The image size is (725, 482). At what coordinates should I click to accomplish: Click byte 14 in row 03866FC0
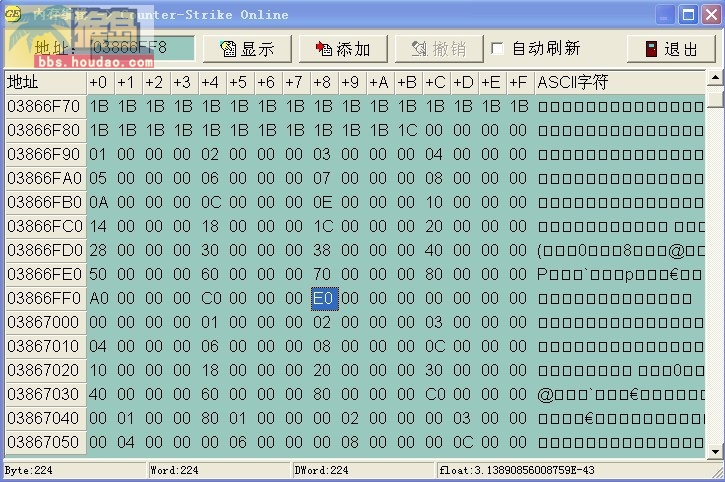coord(98,227)
